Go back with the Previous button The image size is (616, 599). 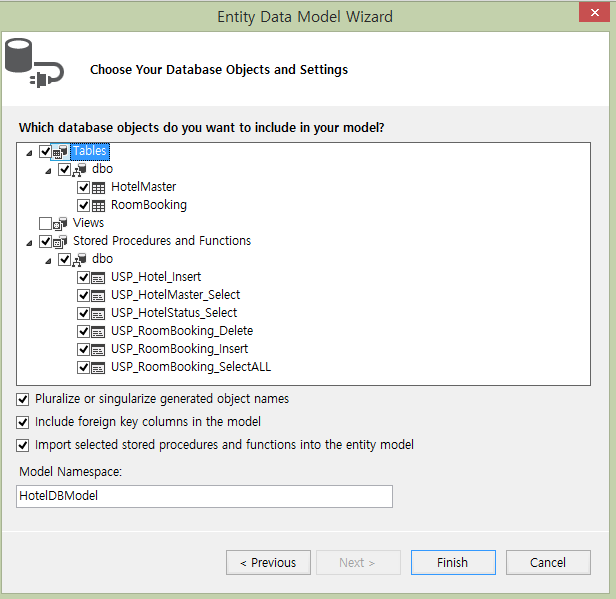[268, 562]
